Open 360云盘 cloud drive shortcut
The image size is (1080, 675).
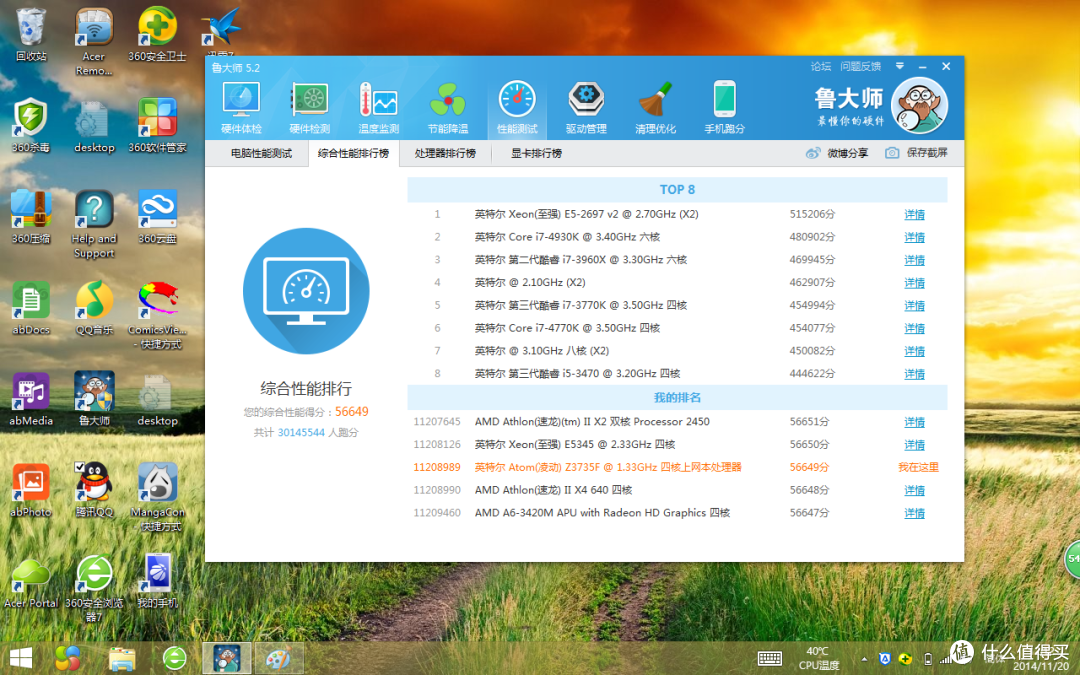[157, 216]
